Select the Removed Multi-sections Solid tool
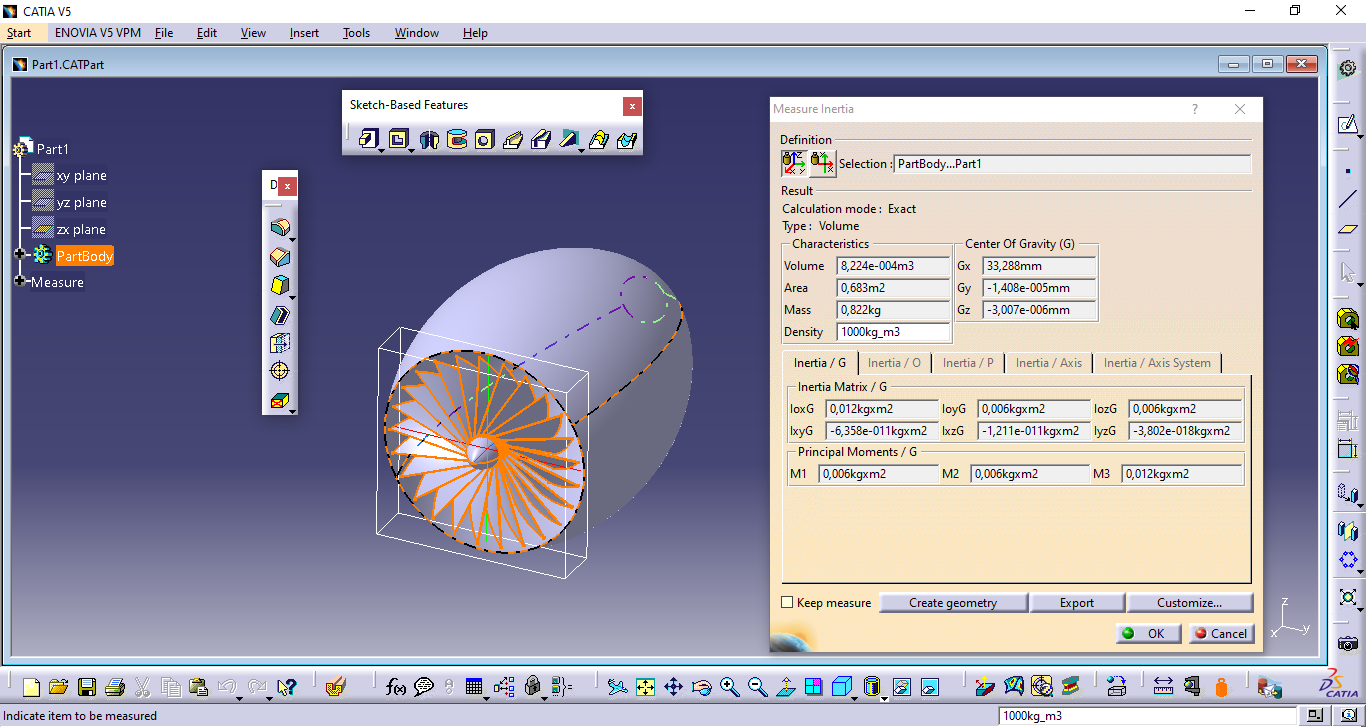This screenshot has width=1366, height=727. click(x=626, y=139)
